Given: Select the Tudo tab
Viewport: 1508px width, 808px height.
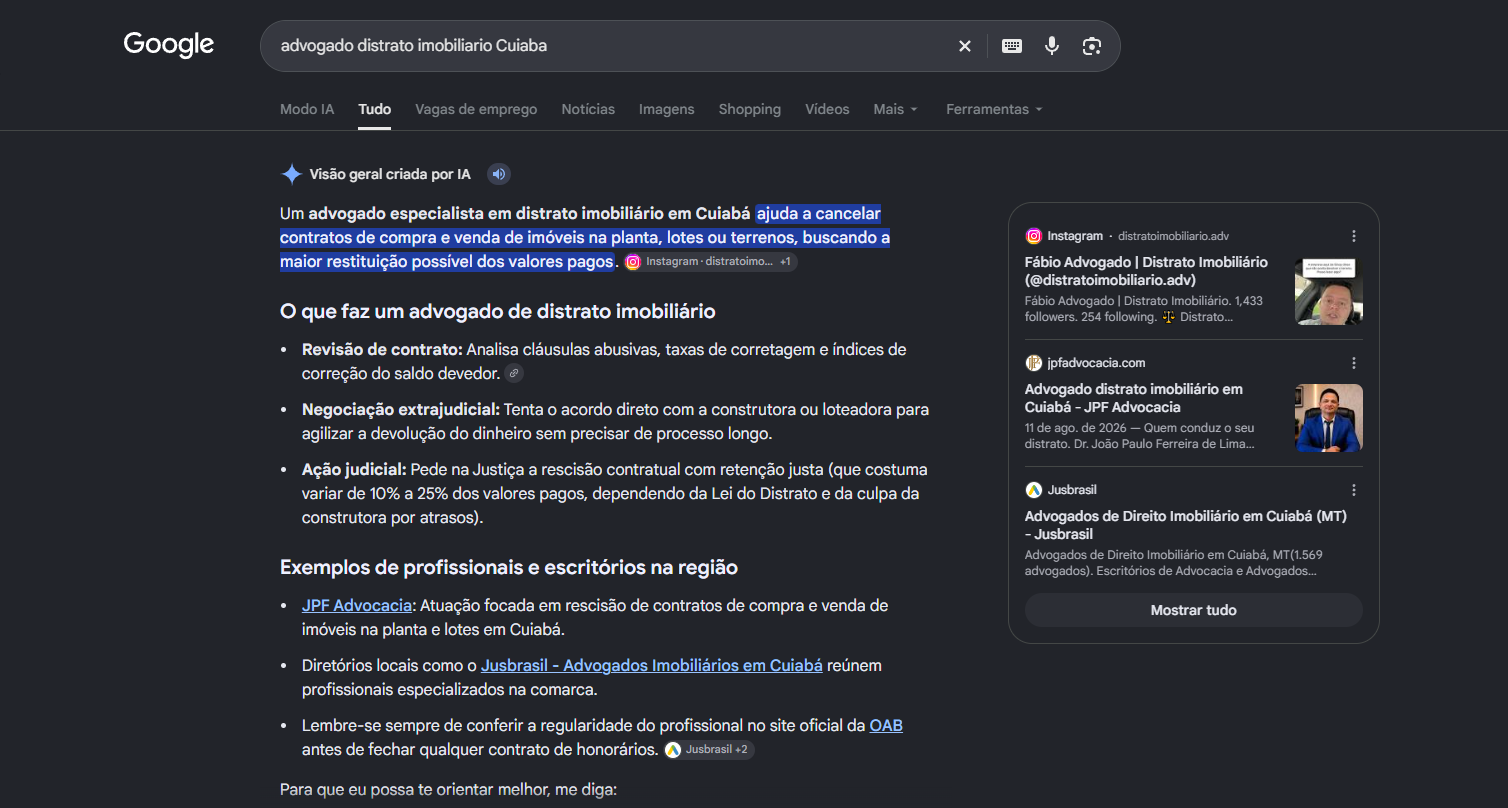Looking at the screenshot, I should (375, 109).
